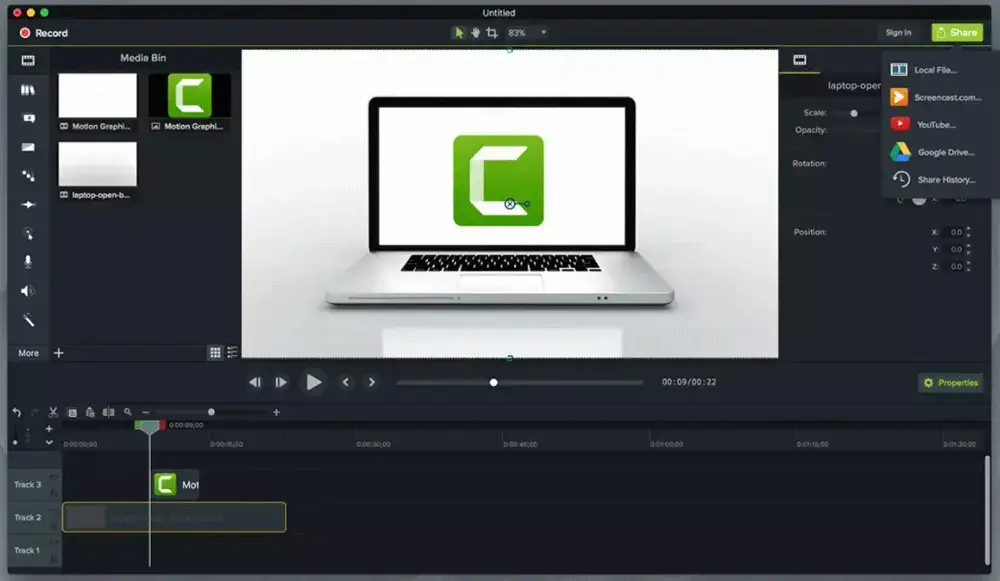The image size is (1000, 581).
Task: Switch the Media Bin to grid view
Action: click(215, 353)
